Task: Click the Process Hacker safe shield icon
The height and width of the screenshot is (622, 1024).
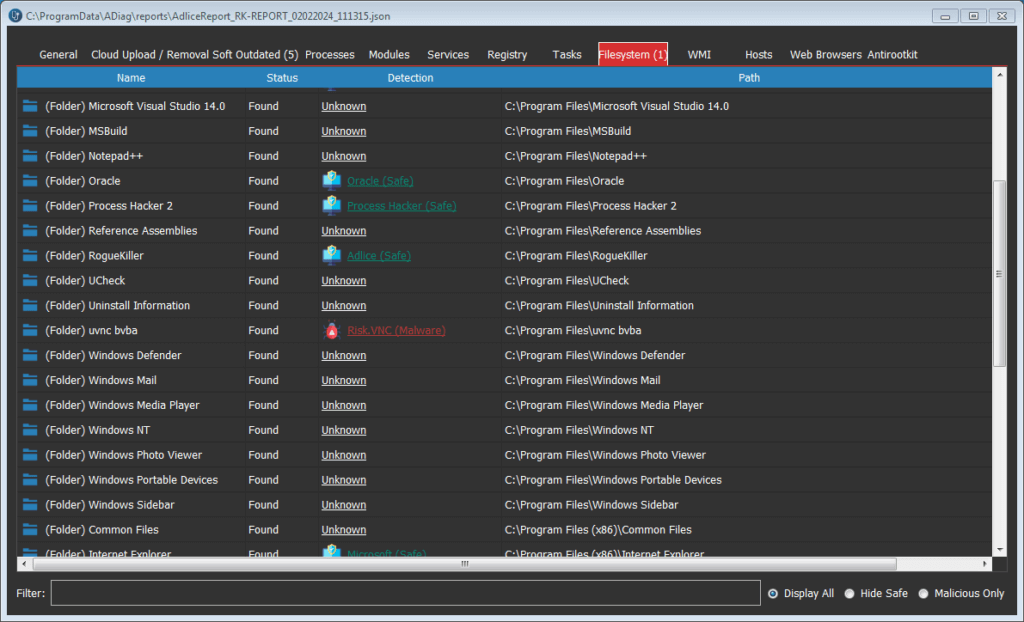Action: 332,206
